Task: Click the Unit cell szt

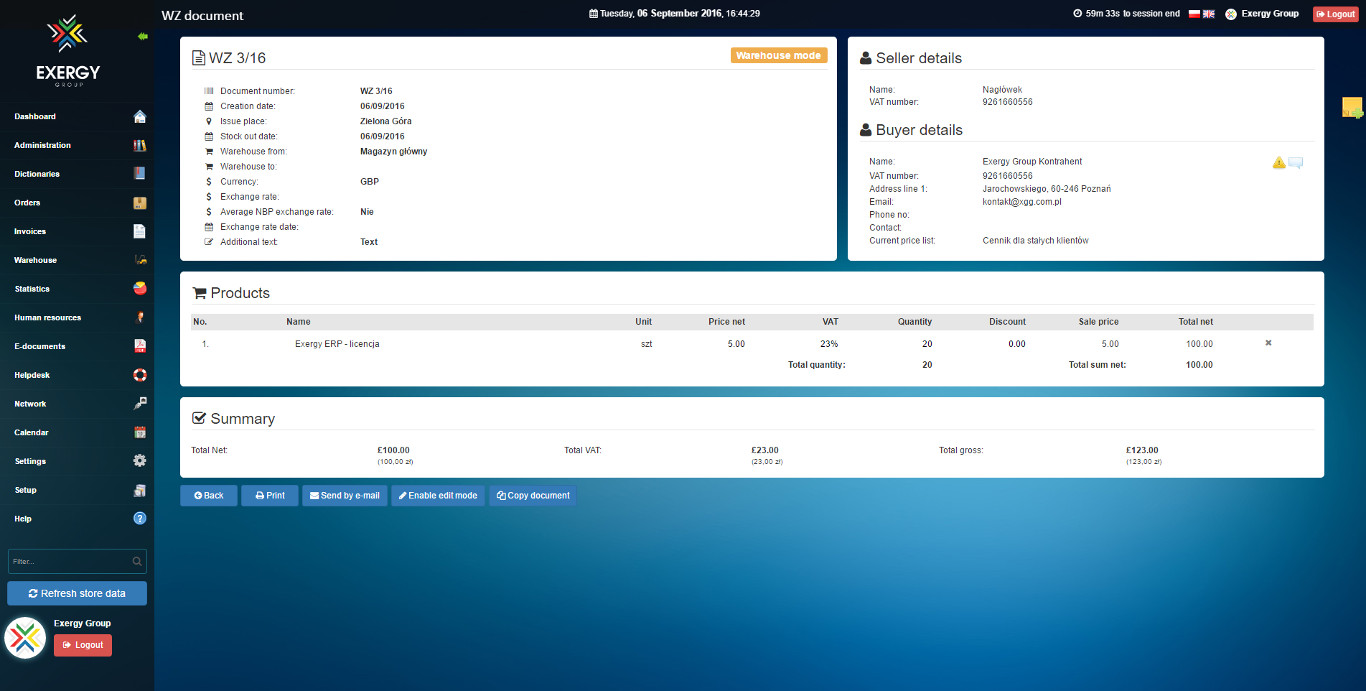Action: pyautogui.click(x=646, y=344)
